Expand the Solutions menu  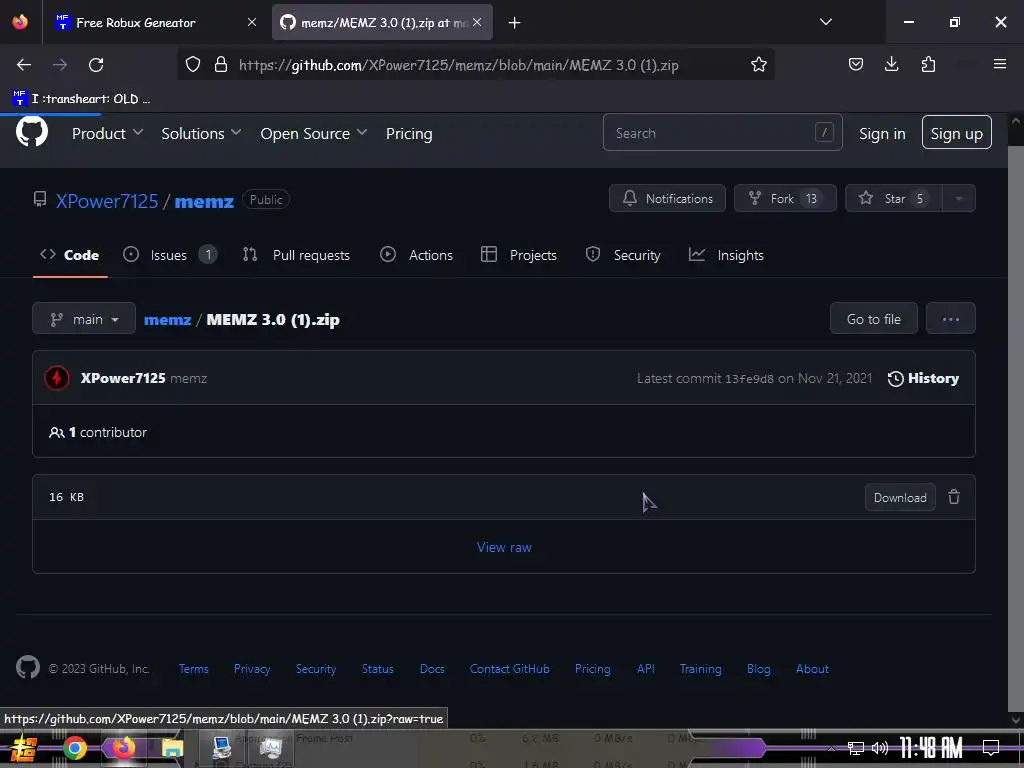tap(201, 133)
